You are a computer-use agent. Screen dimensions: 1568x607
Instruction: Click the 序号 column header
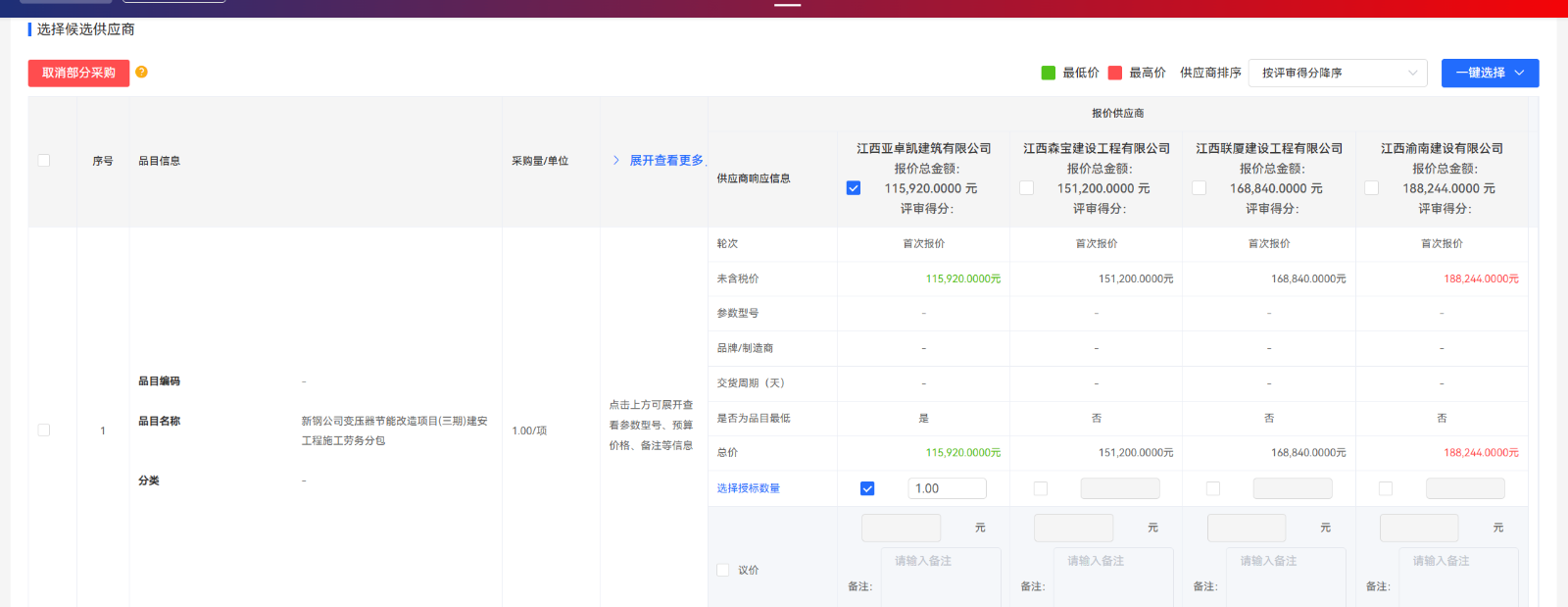coord(103,161)
